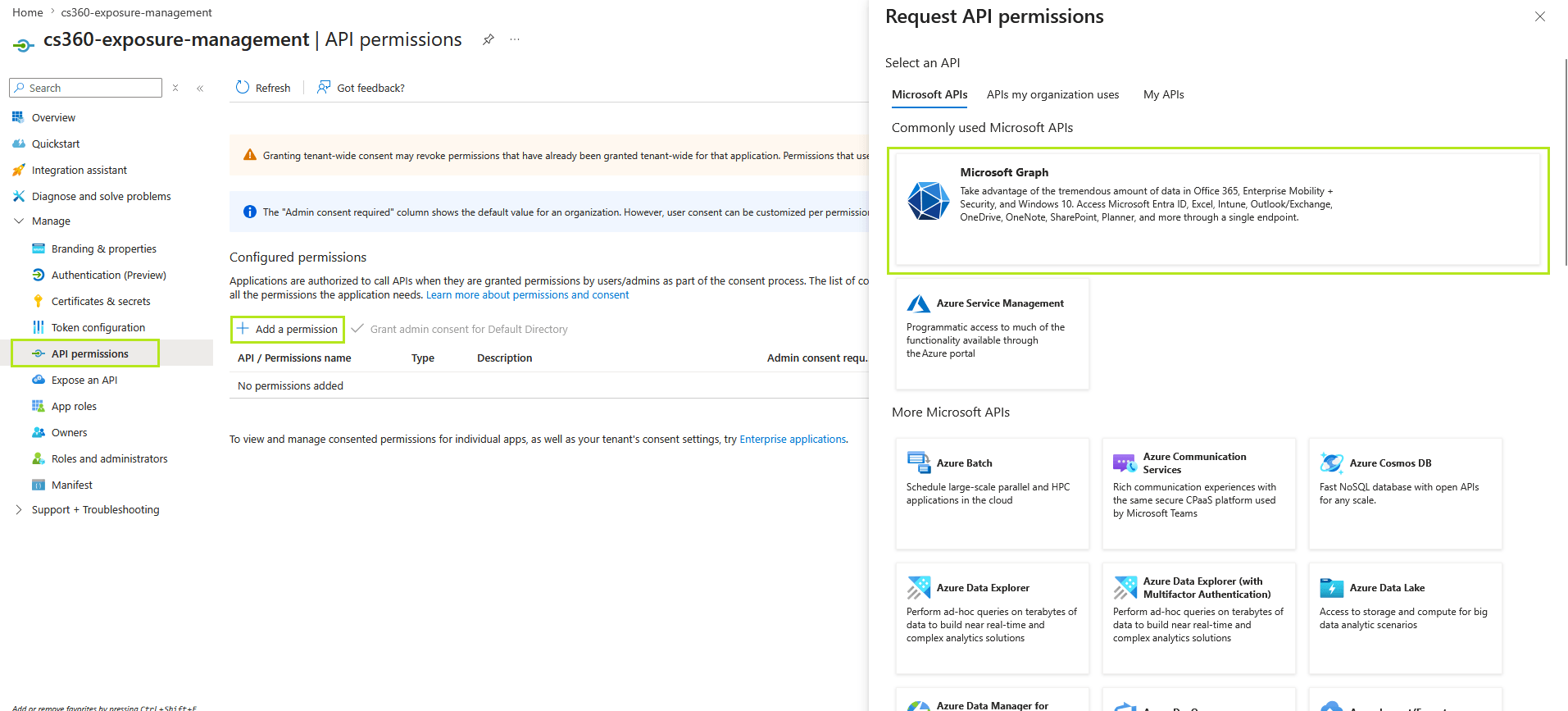Click the Description column header
Screen dimensions: 1568x711
click(x=505, y=358)
